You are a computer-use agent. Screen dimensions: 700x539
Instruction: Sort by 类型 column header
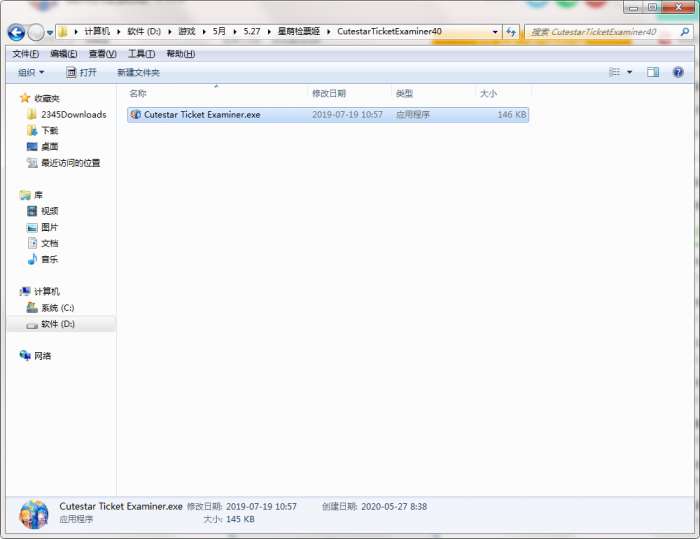[x=404, y=93]
